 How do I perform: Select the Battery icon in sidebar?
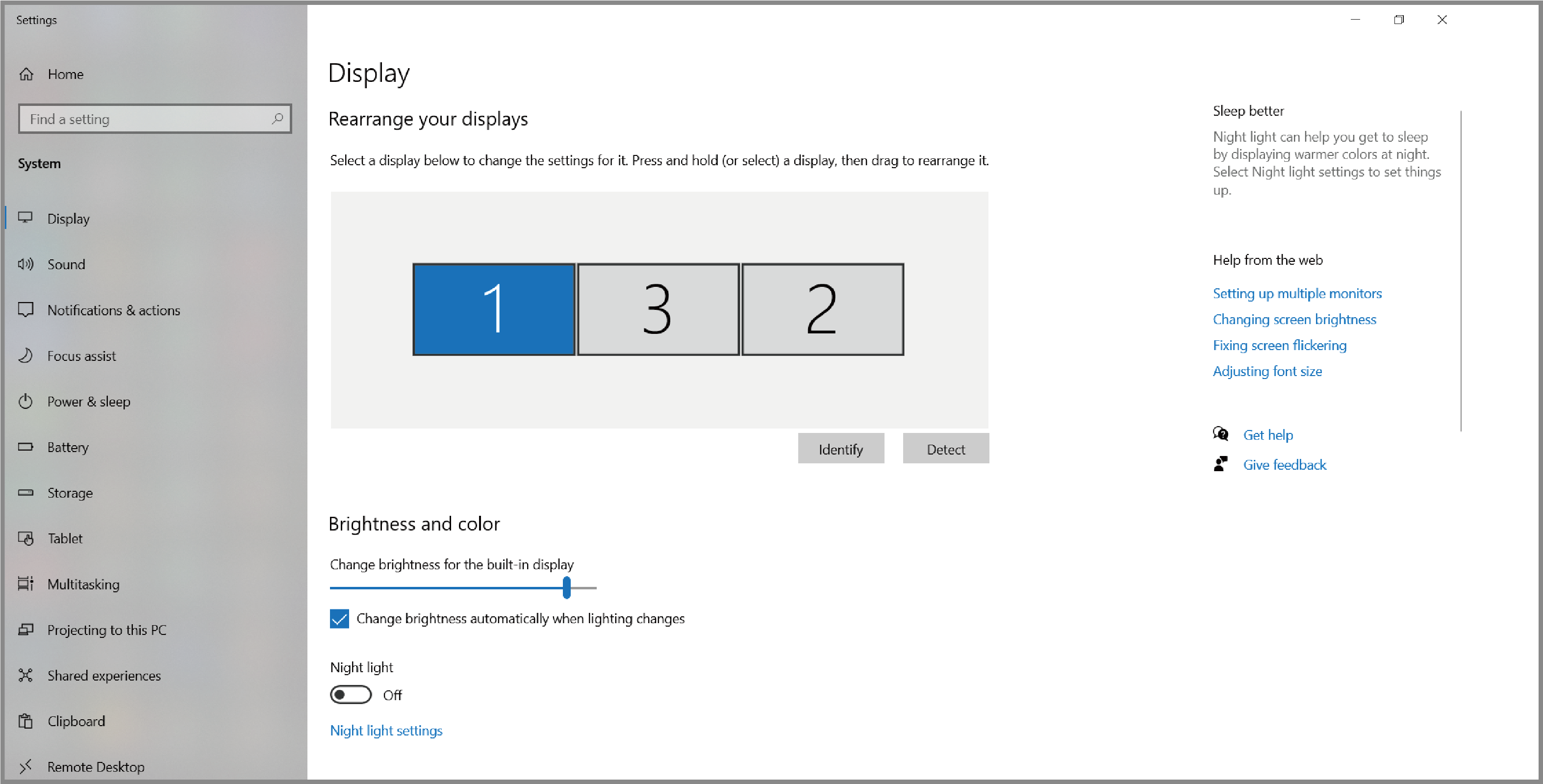click(x=26, y=447)
